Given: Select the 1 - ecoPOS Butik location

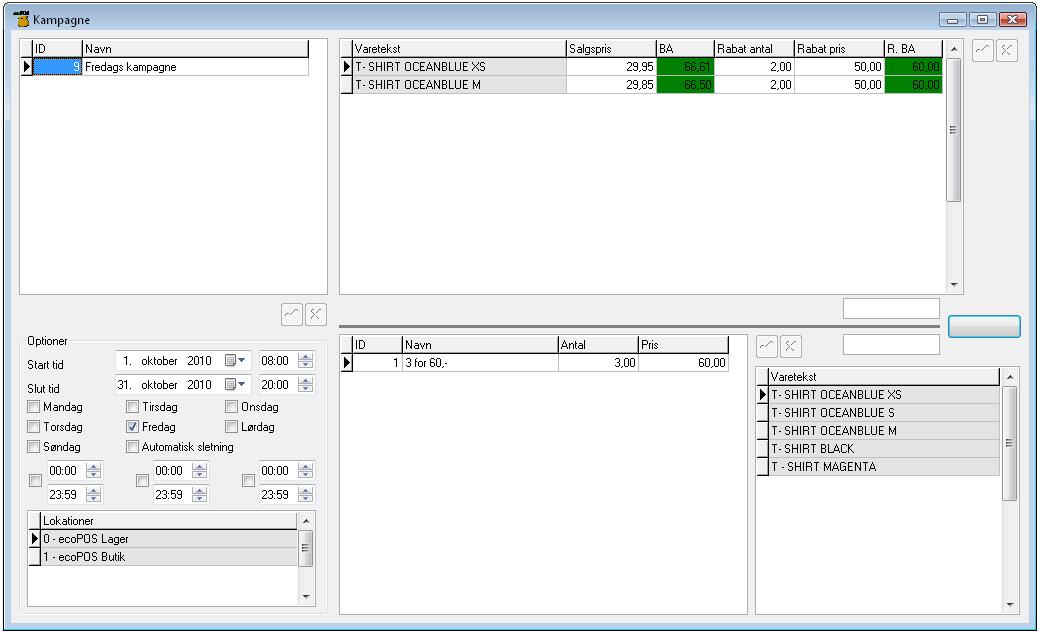Looking at the screenshot, I should click(x=168, y=557).
